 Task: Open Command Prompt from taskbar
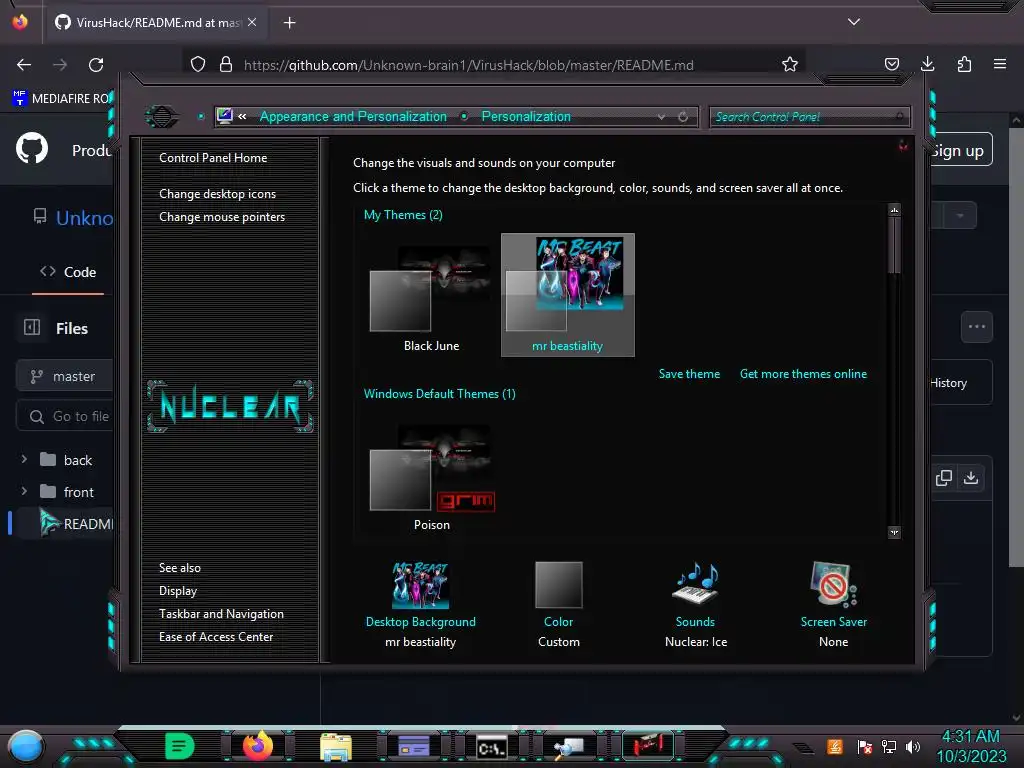click(492, 747)
